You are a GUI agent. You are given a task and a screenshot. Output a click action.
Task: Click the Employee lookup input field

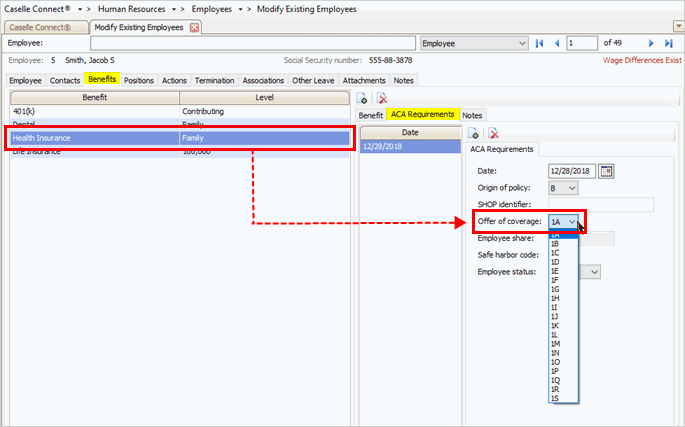252,44
